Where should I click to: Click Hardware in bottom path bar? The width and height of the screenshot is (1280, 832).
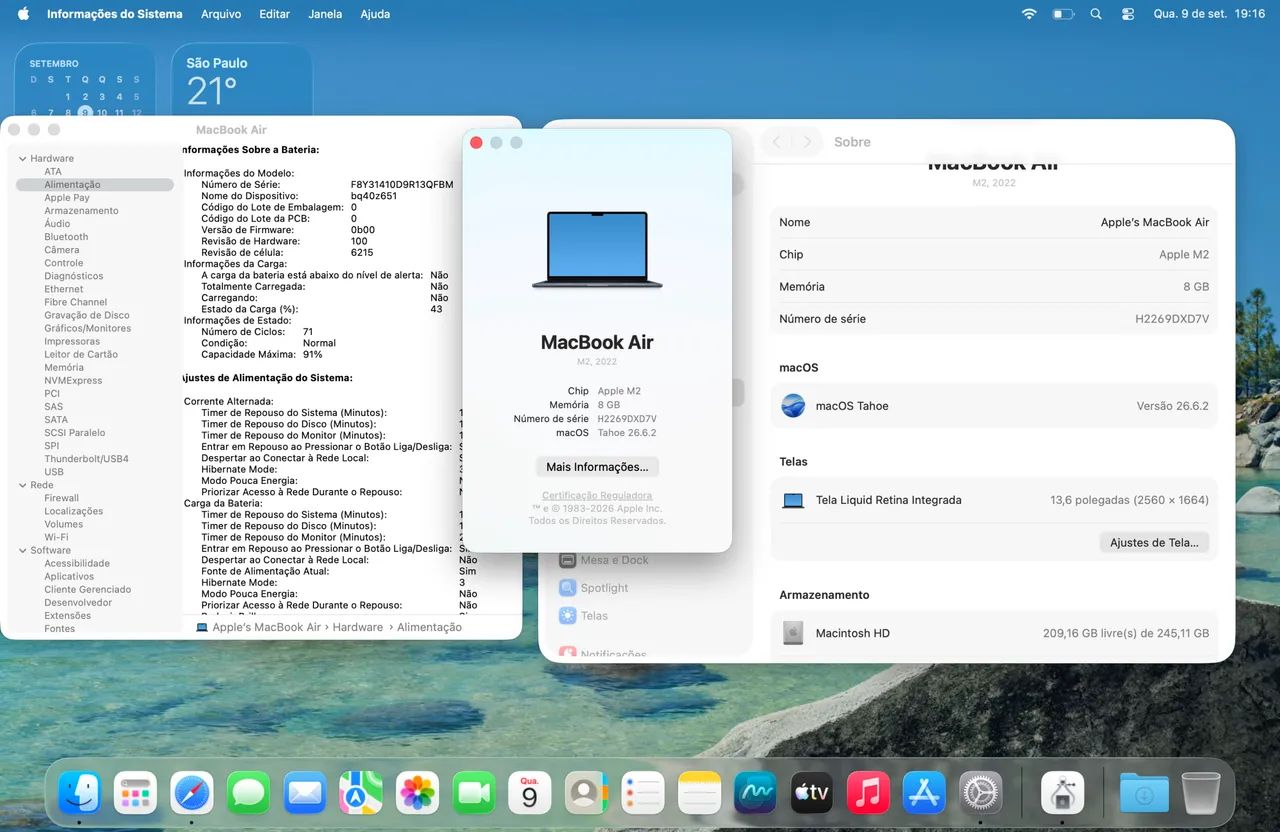(x=357, y=627)
